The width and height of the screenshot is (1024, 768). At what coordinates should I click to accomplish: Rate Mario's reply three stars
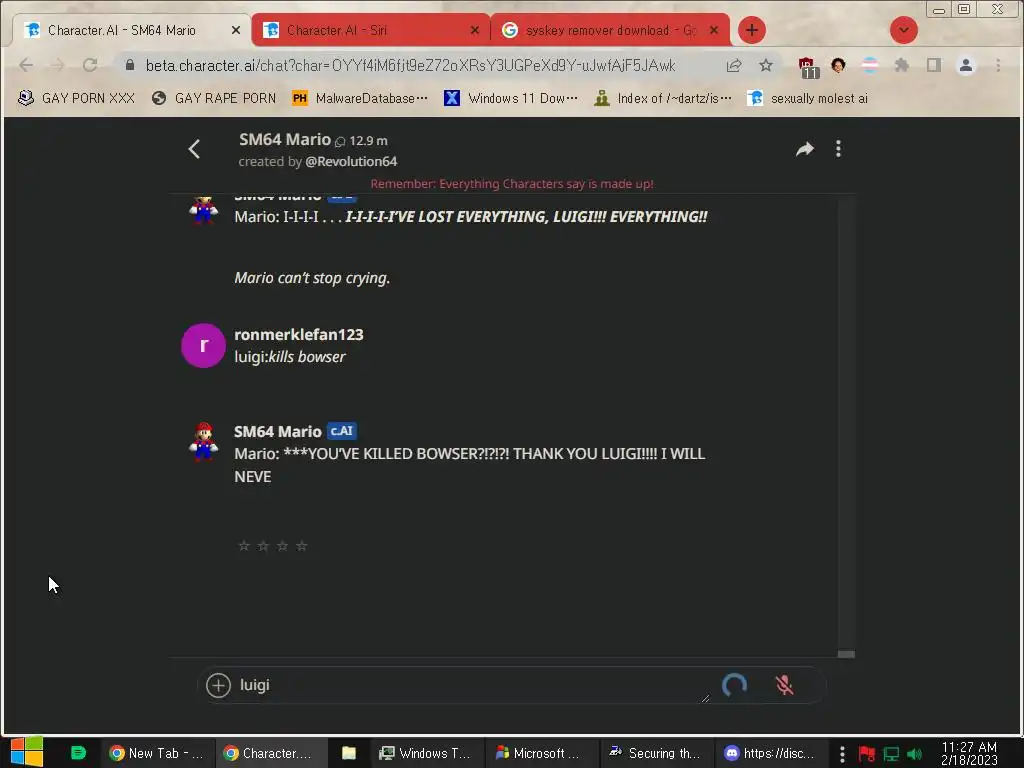pos(282,545)
